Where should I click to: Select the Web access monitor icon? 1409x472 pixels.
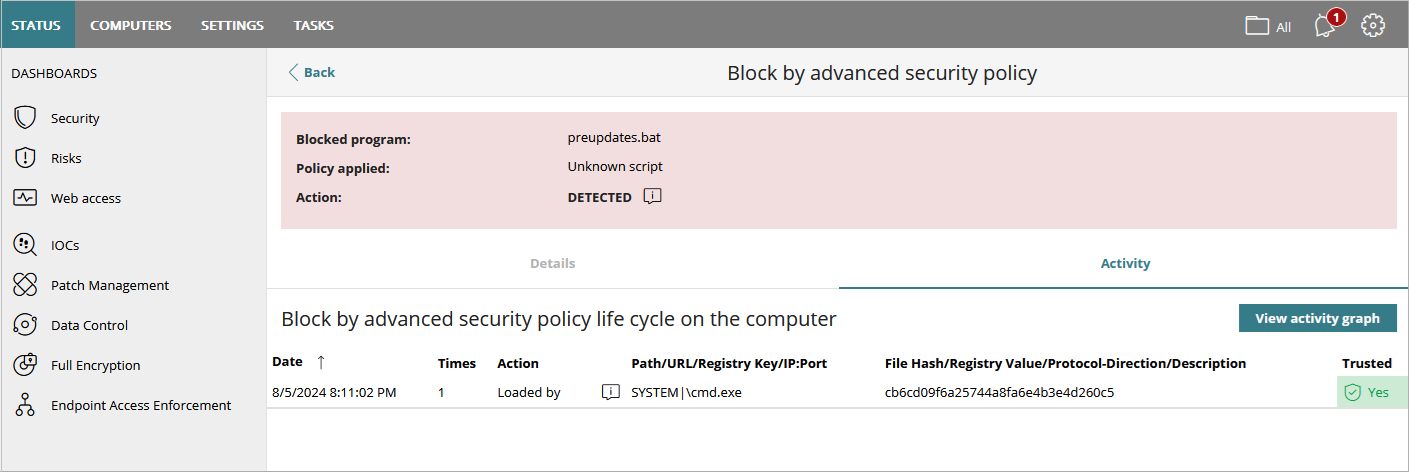click(25, 198)
